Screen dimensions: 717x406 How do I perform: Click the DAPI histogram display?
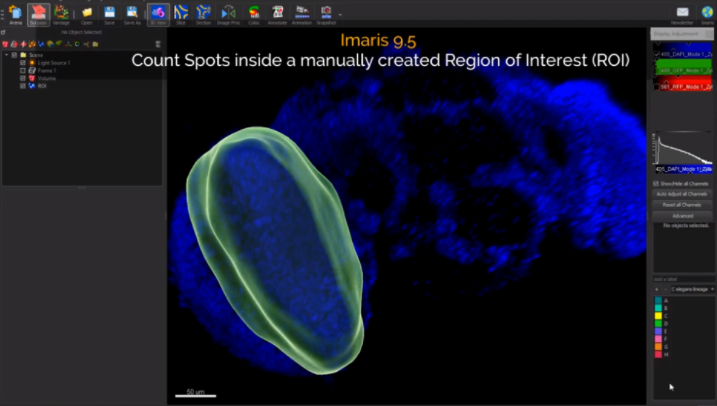[x=682, y=149]
